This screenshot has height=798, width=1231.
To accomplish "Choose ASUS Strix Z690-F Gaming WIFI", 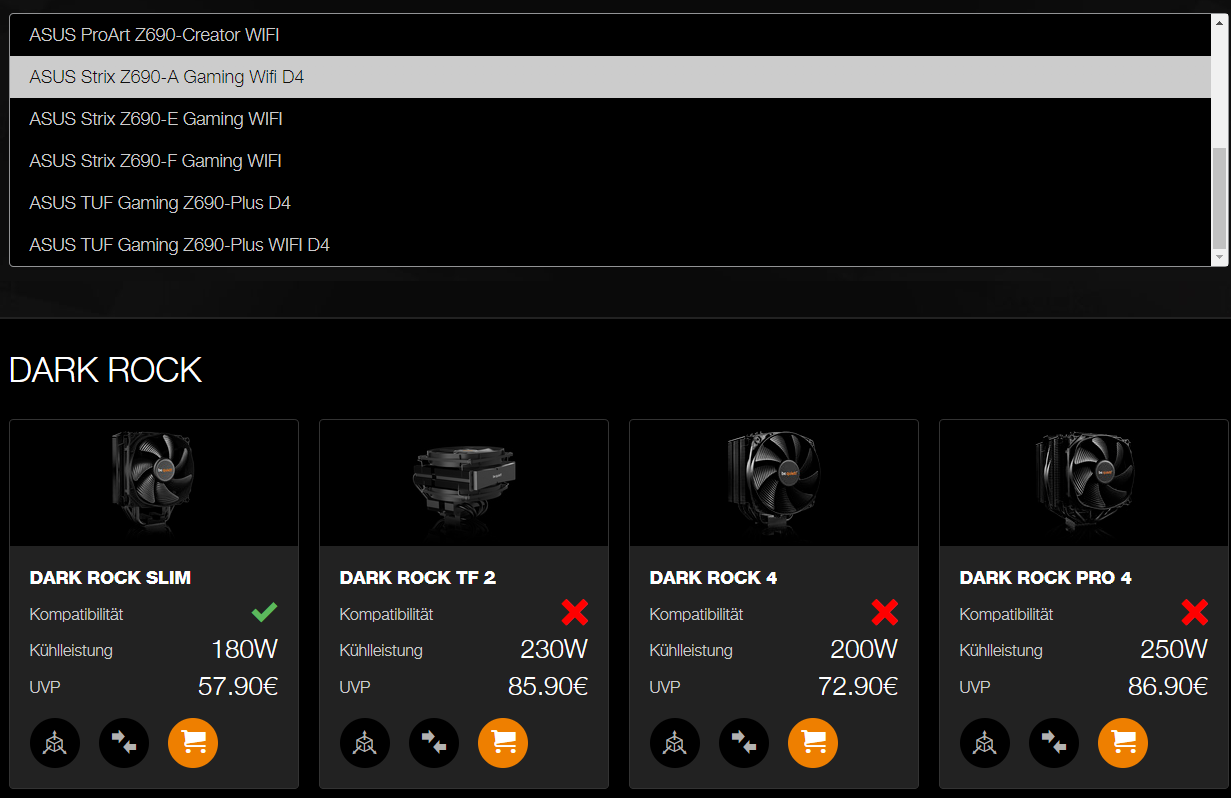I will click(x=610, y=161).
